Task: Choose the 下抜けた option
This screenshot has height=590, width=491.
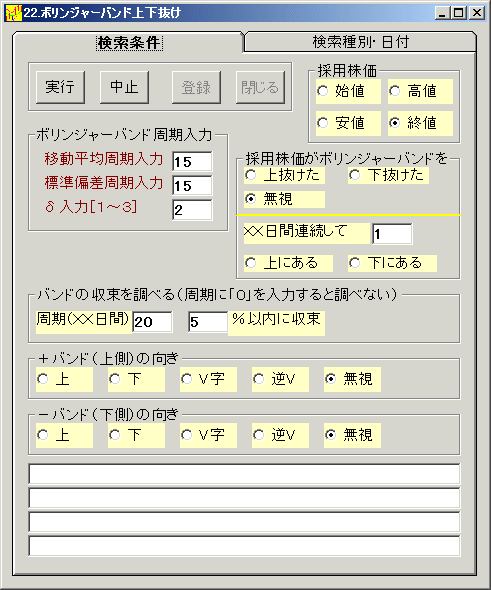Action: pos(388,175)
